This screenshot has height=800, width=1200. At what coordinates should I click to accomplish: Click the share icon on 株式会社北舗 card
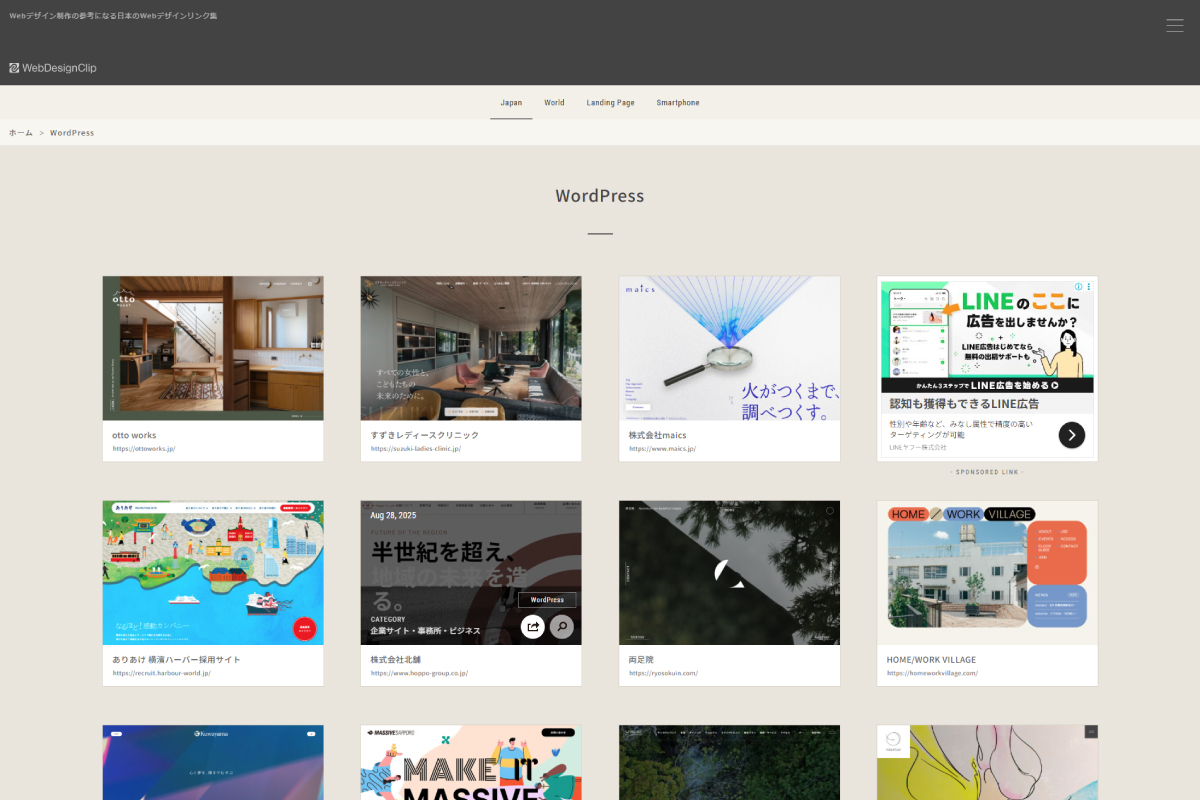click(x=533, y=627)
